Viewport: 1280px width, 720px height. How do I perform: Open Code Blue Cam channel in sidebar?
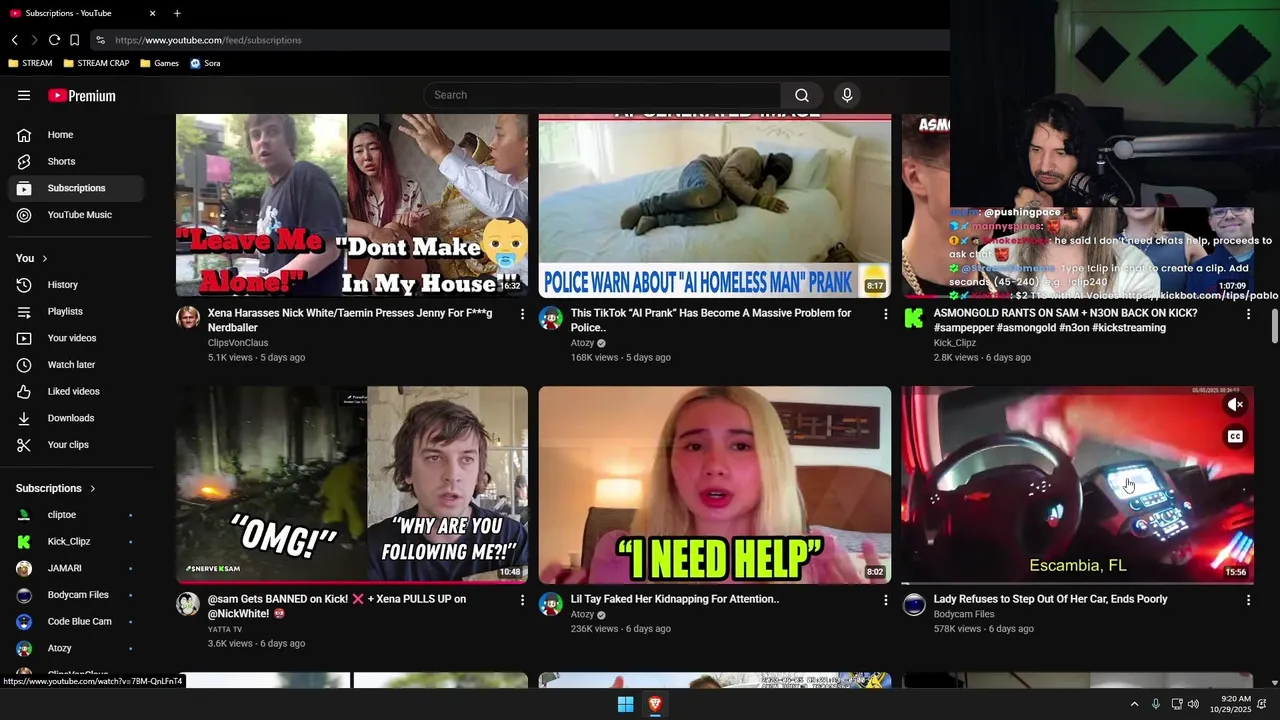(x=76, y=621)
